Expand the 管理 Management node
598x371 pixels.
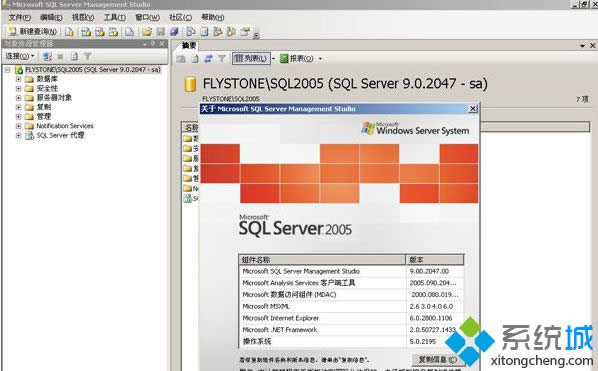tap(18, 116)
